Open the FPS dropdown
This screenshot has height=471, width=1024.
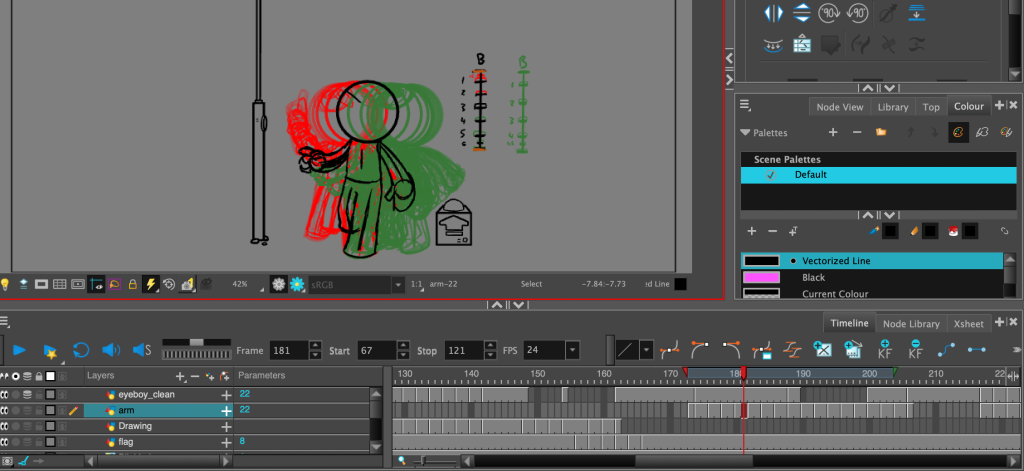[572, 350]
